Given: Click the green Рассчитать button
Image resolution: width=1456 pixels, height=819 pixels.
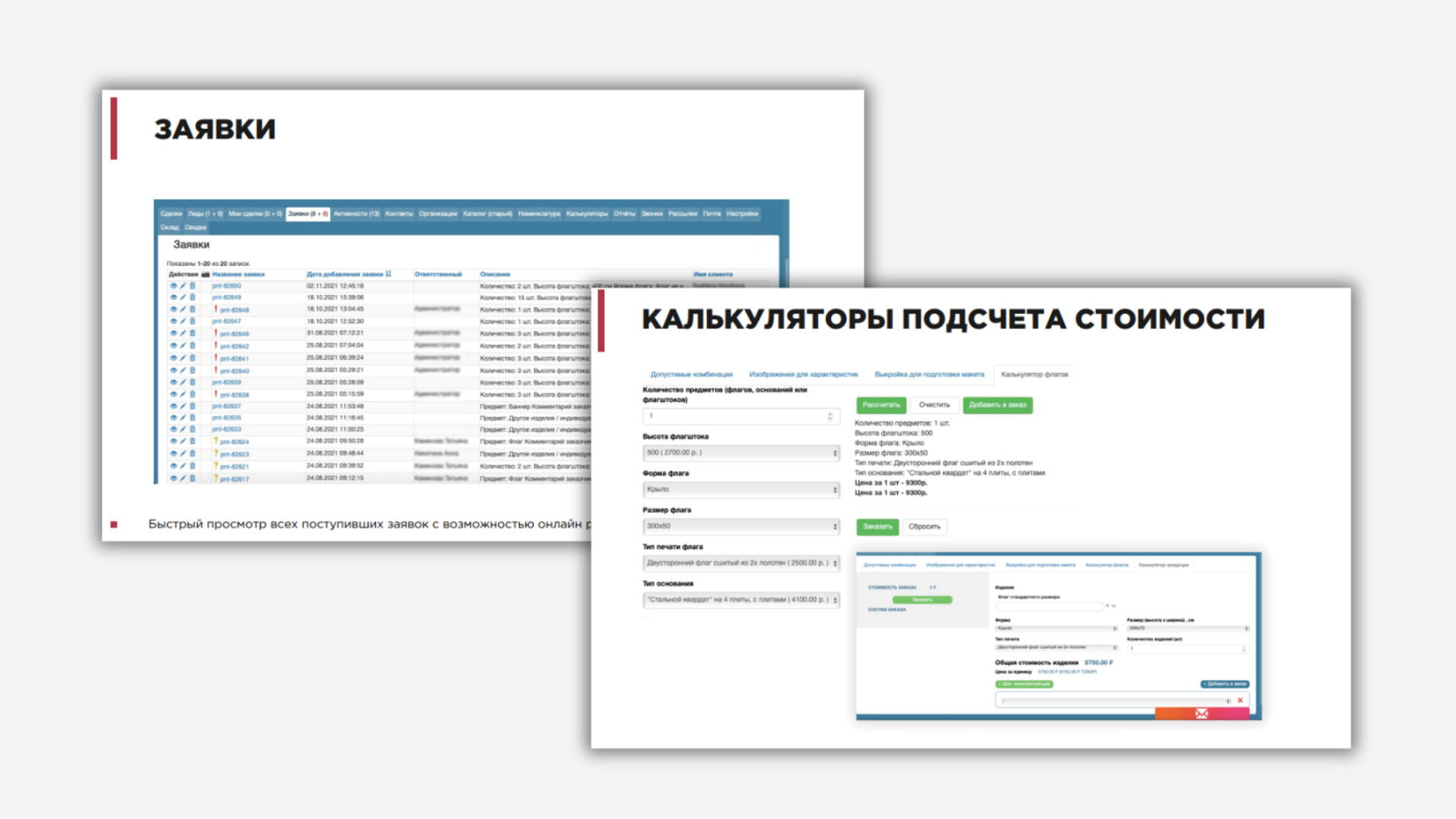Looking at the screenshot, I should [880, 405].
